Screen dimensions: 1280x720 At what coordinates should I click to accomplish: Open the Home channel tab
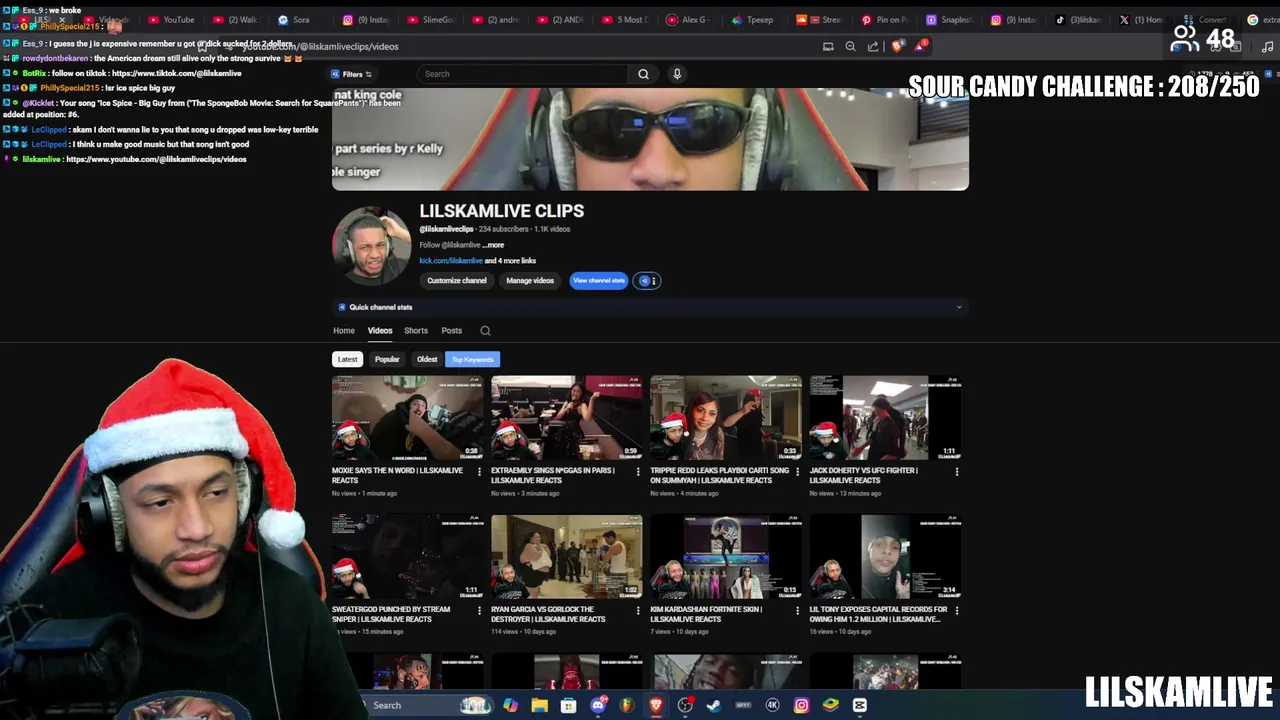click(344, 331)
